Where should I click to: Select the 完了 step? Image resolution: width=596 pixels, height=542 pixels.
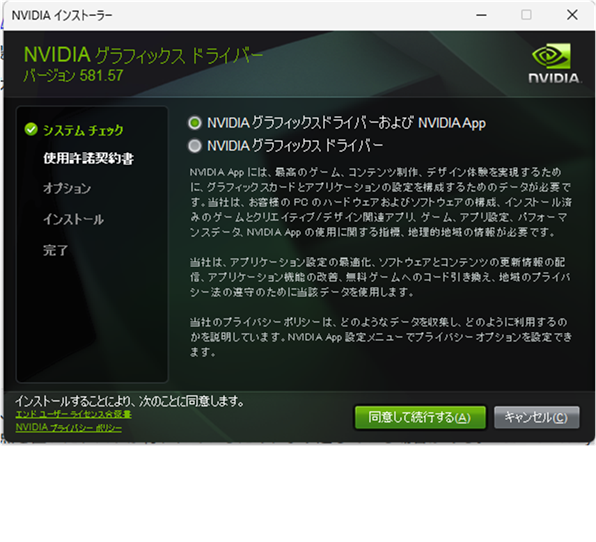[55, 250]
